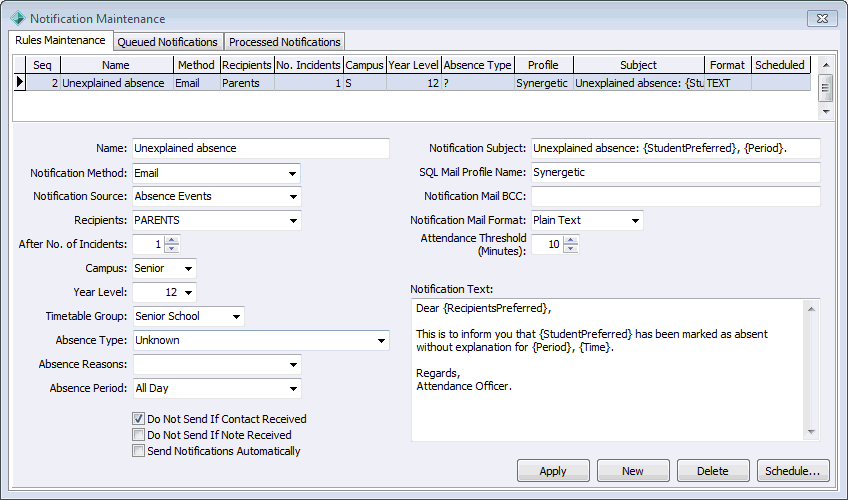
Task: Decrease Attendance Threshold minutes
Action: [x=571, y=248]
